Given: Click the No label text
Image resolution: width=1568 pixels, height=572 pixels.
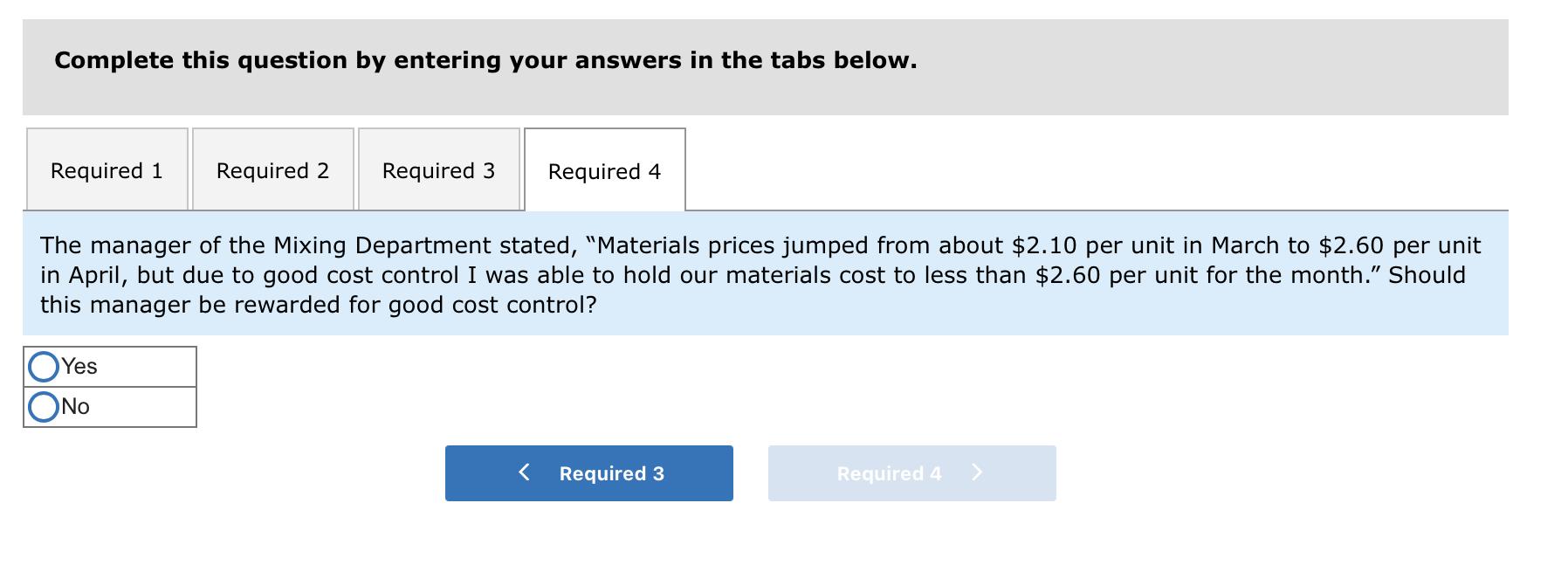Looking at the screenshot, I should point(76,406).
